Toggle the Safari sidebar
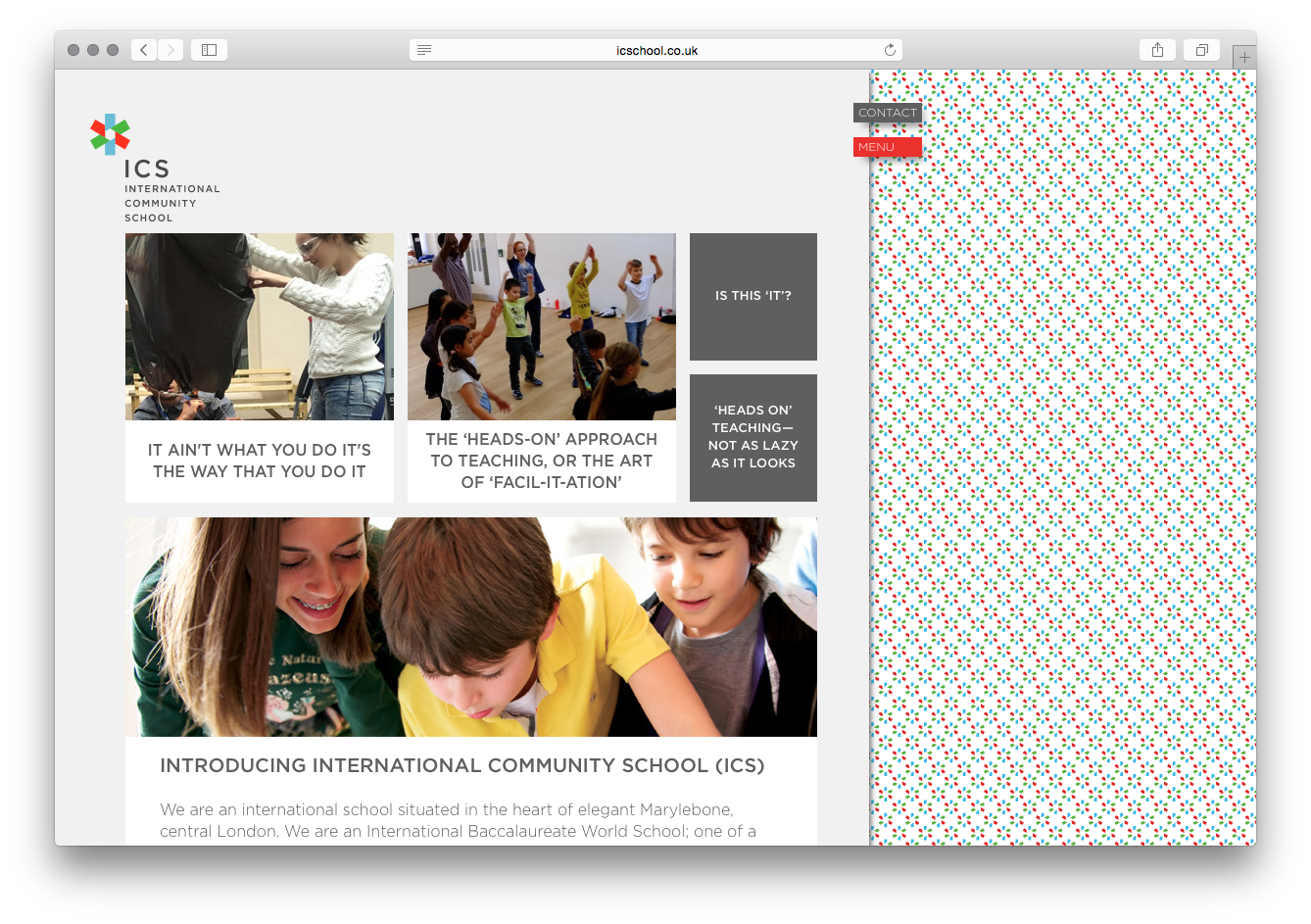 (x=209, y=49)
